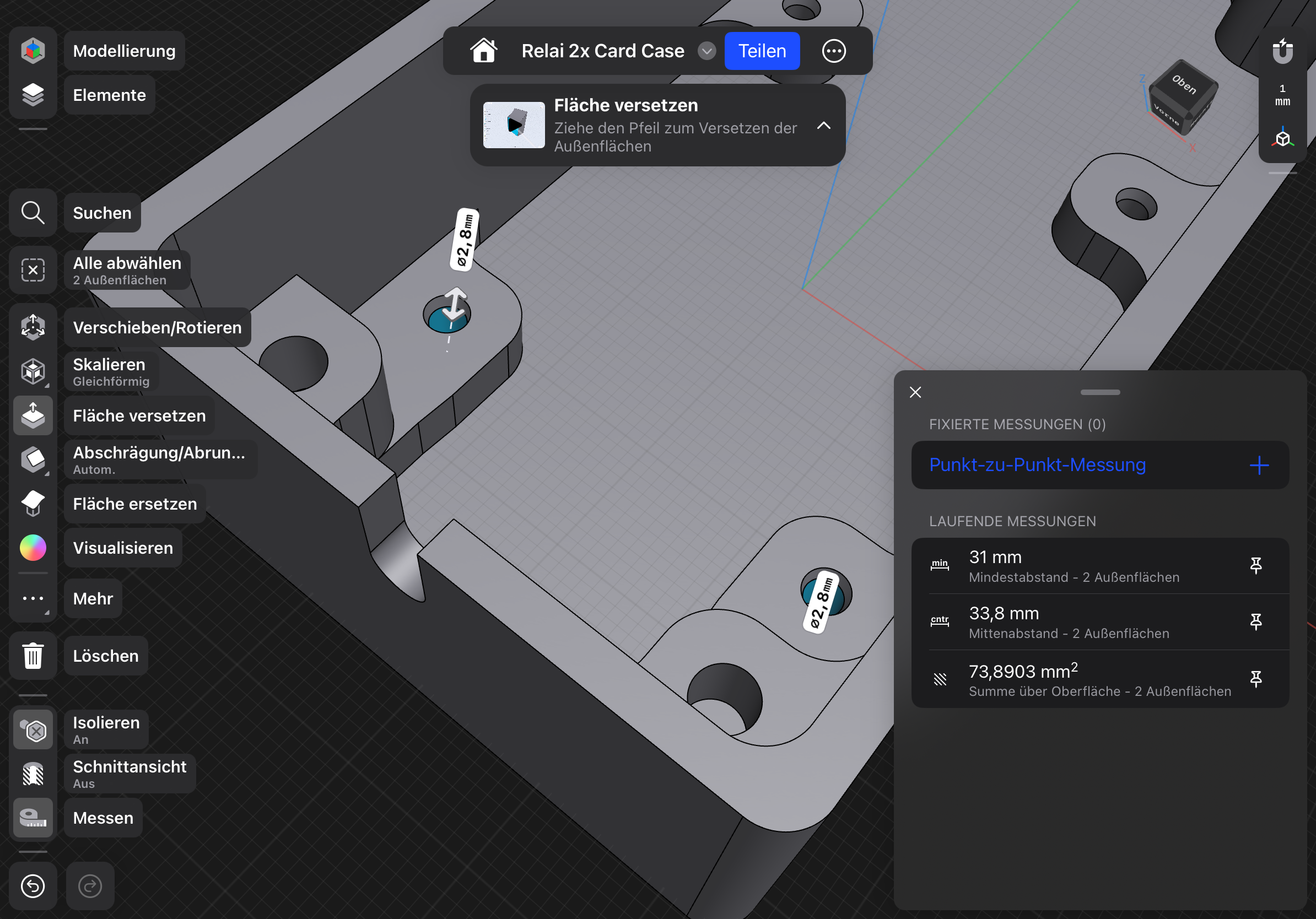Click the Löschen trash icon
The image size is (1316, 919).
(33, 656)
